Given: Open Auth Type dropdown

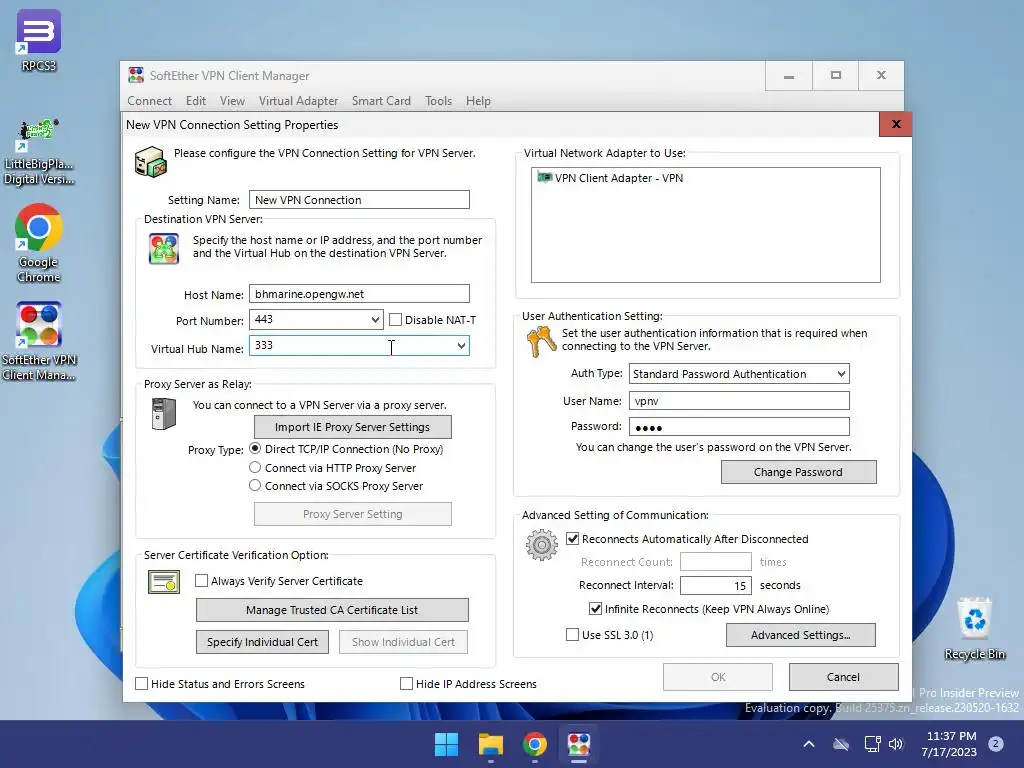Looking at the screenshot, I should (841, 374).
